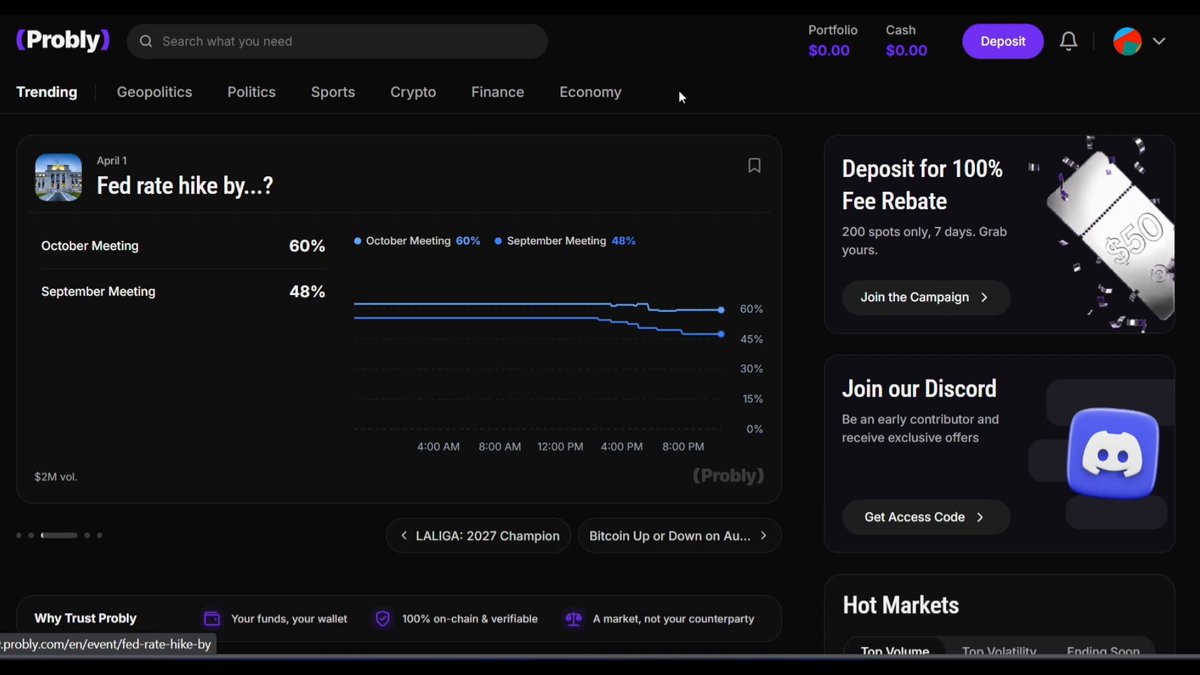Click the Discord logo graphic
Image resolution: width=1200 pixels, height=675 pixels.
coord(1112,453)
